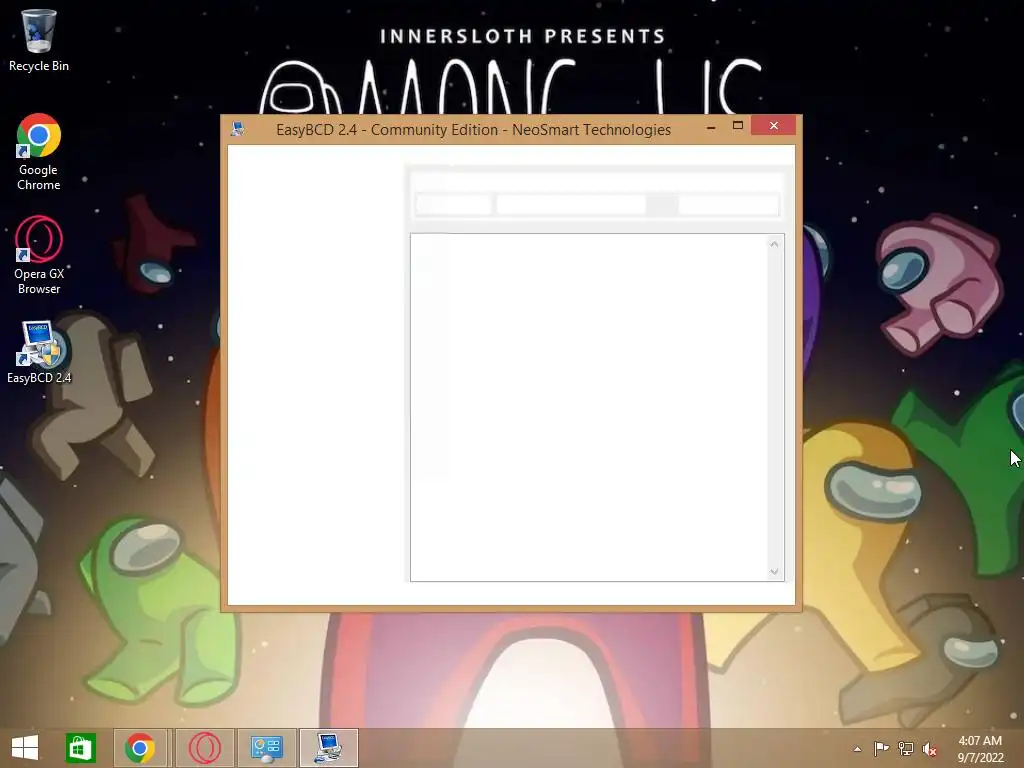Open the Action Center flag icon

pyautogui.click(x=881, y=748)
